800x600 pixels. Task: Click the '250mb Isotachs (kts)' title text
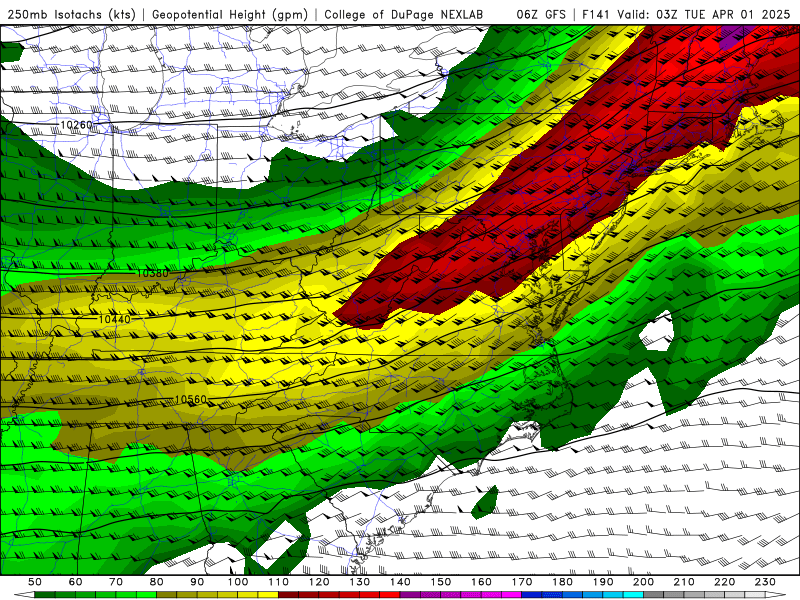[x=71, y=14]
